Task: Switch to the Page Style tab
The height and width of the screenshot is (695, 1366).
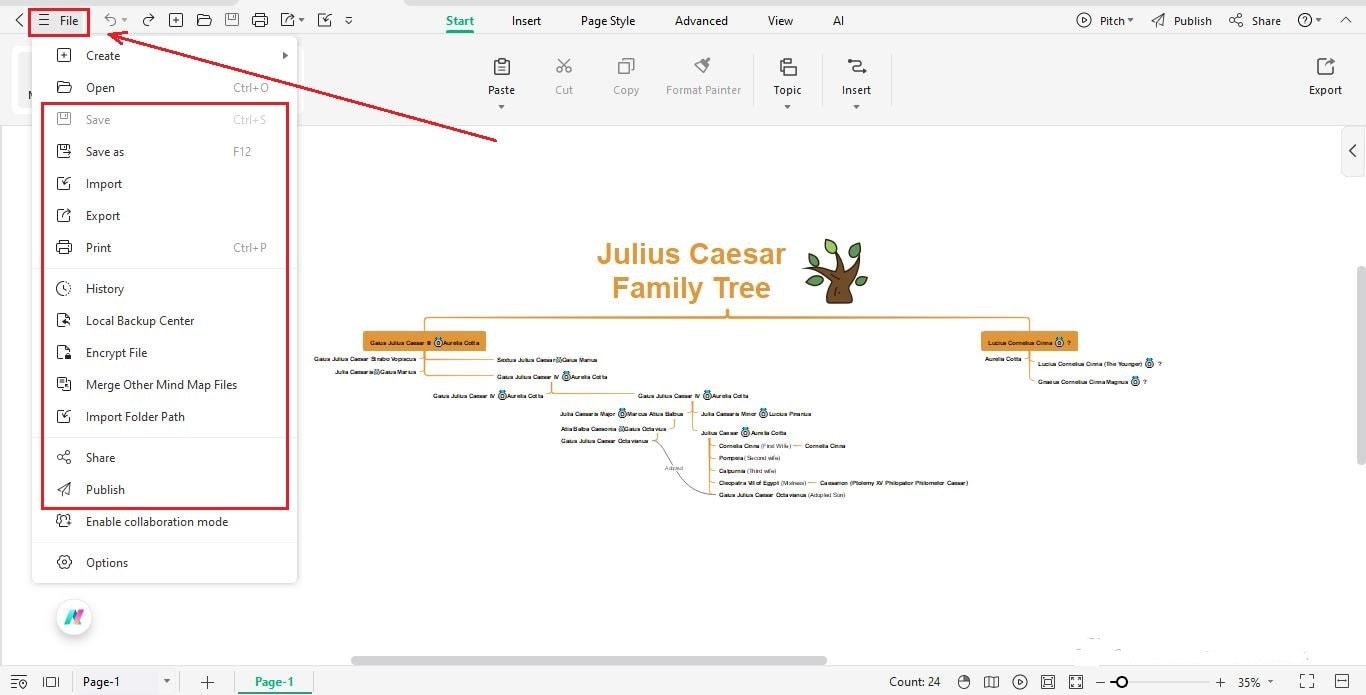Action: click(x=608, y=20)
